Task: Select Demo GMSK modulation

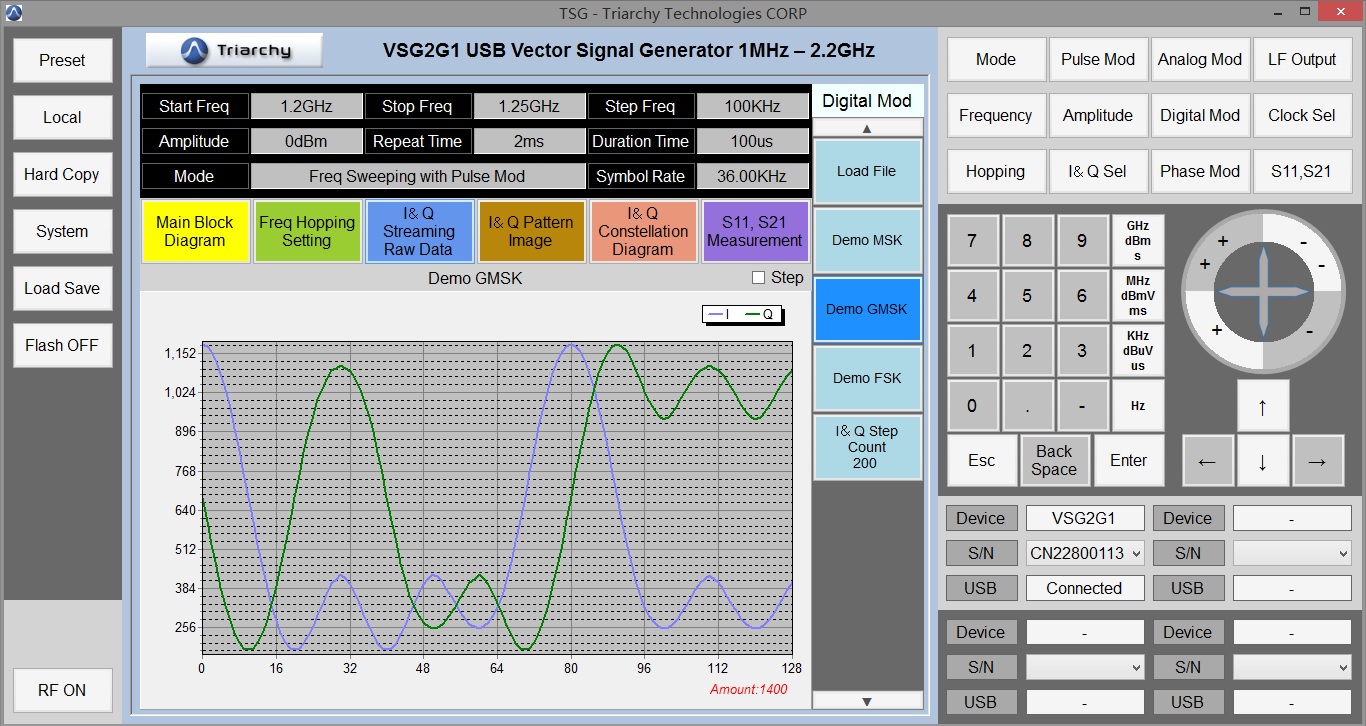Action: coord(867,309)
